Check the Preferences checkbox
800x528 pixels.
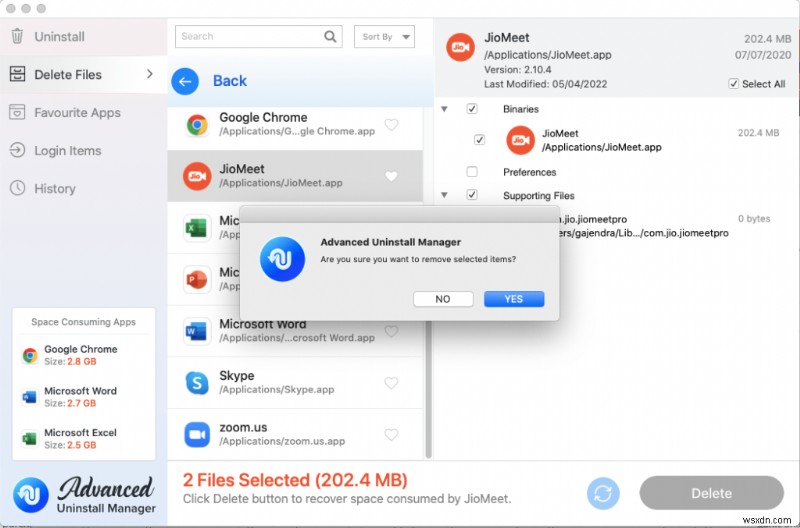(472, 171)
